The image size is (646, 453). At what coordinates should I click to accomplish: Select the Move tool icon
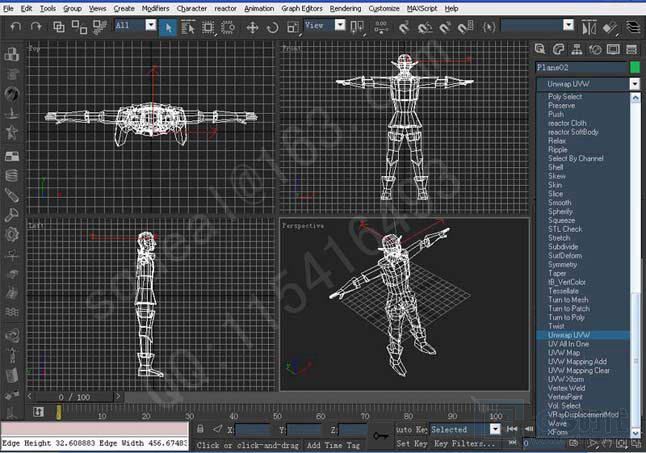(252, 28)
